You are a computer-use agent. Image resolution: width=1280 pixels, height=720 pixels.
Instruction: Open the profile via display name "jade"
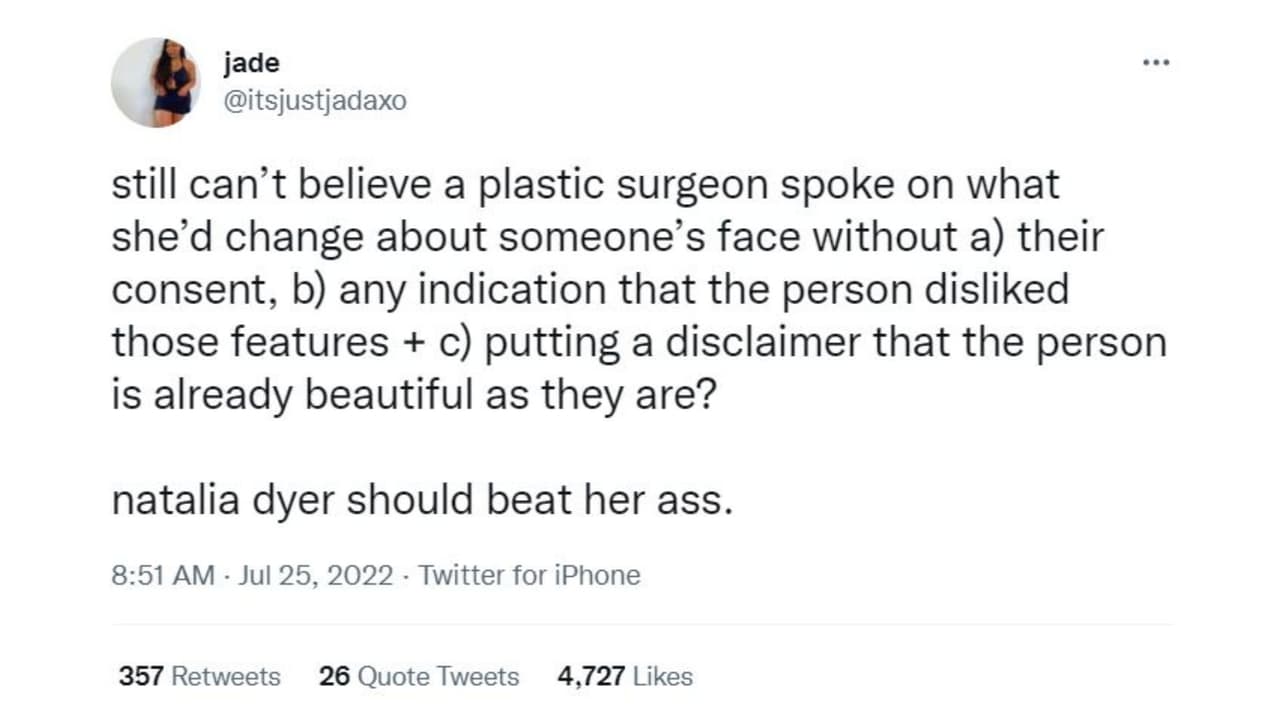252,63
